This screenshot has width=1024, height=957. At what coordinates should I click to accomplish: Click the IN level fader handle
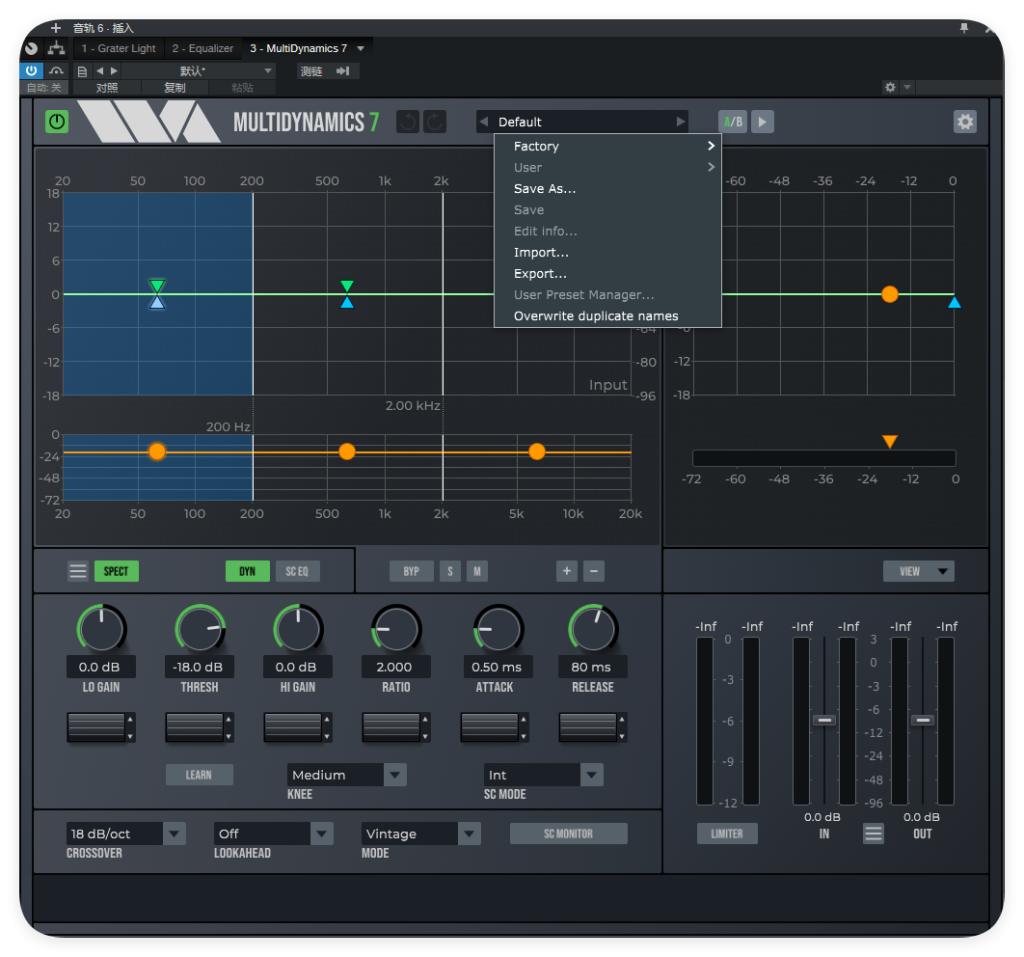click(x=824, y=720)
